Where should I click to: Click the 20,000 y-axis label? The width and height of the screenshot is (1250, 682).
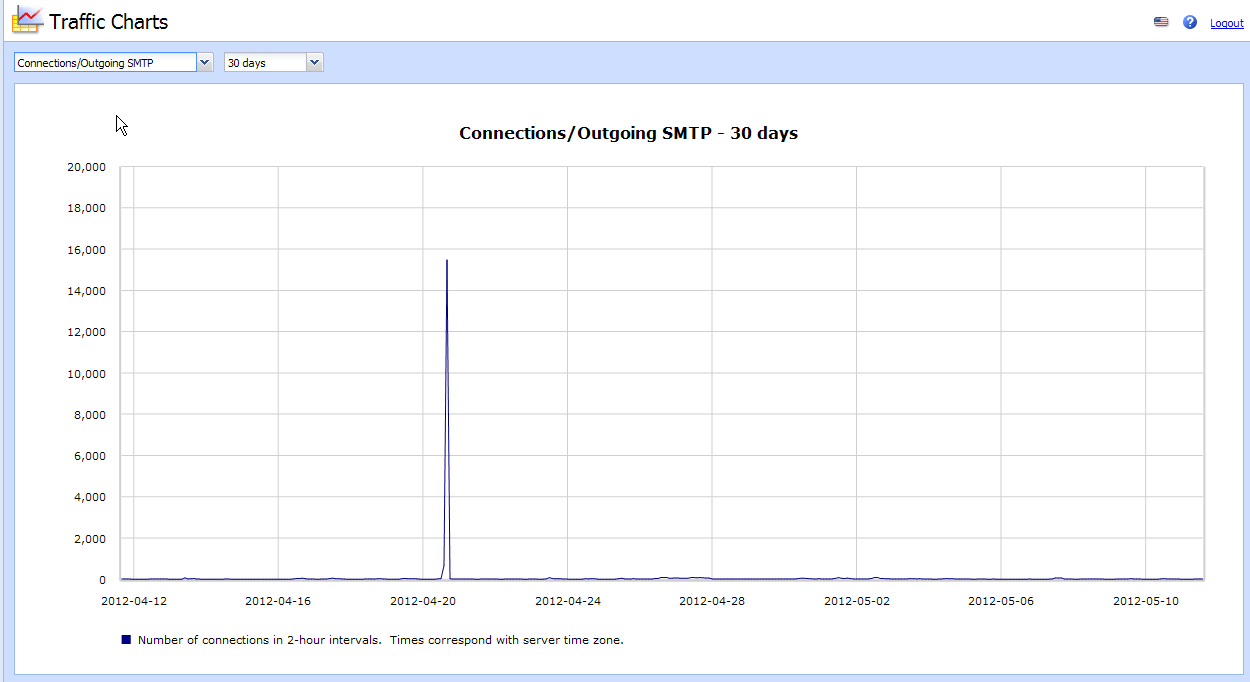coord(86,167)
